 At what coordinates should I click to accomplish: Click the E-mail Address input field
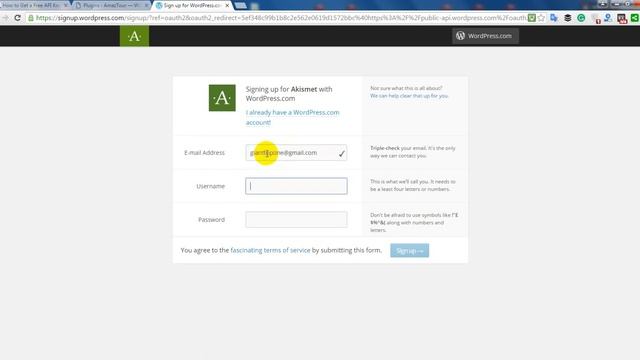(296, 153)
